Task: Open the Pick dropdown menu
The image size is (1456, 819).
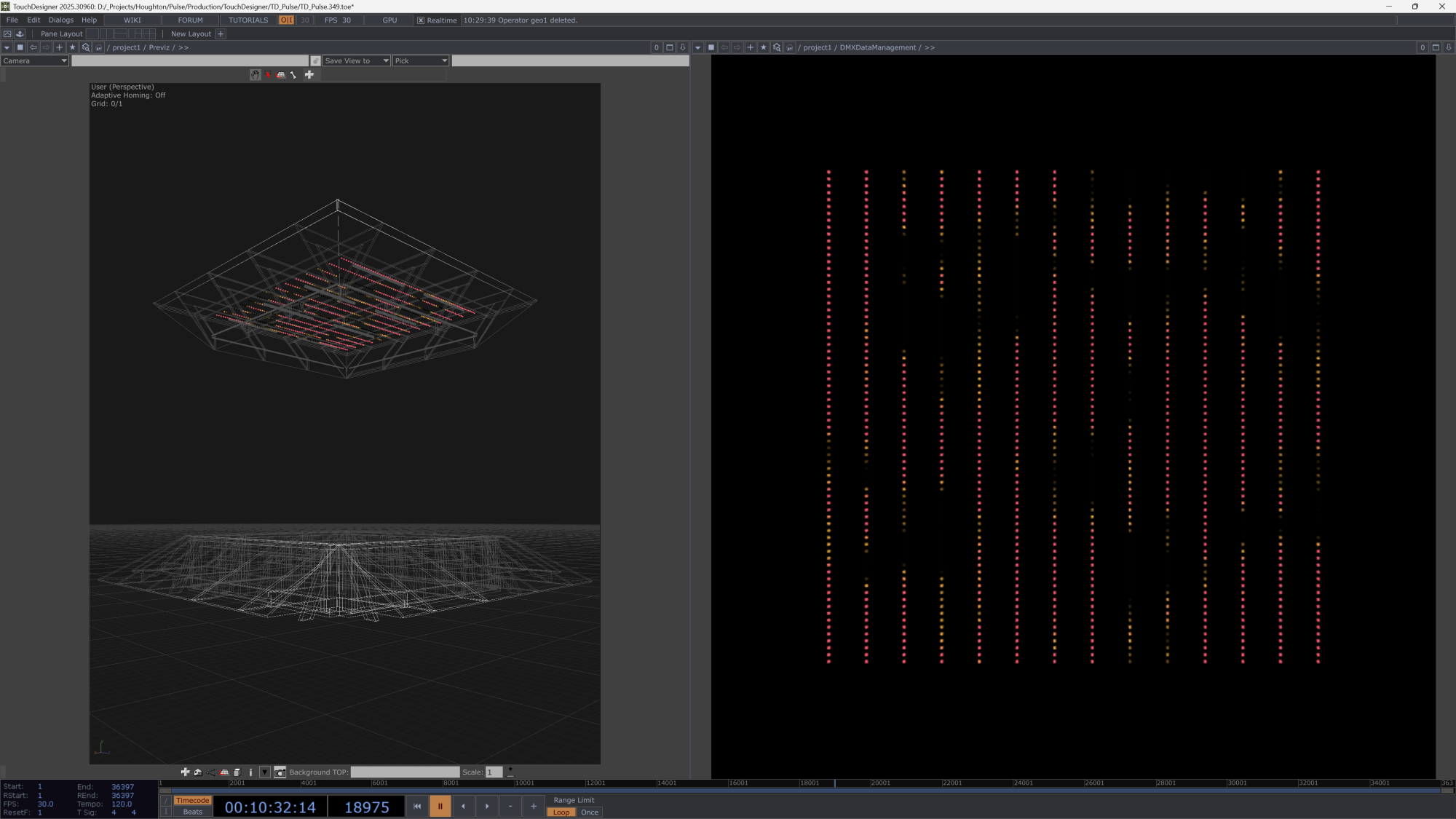Action: point(421,61)
